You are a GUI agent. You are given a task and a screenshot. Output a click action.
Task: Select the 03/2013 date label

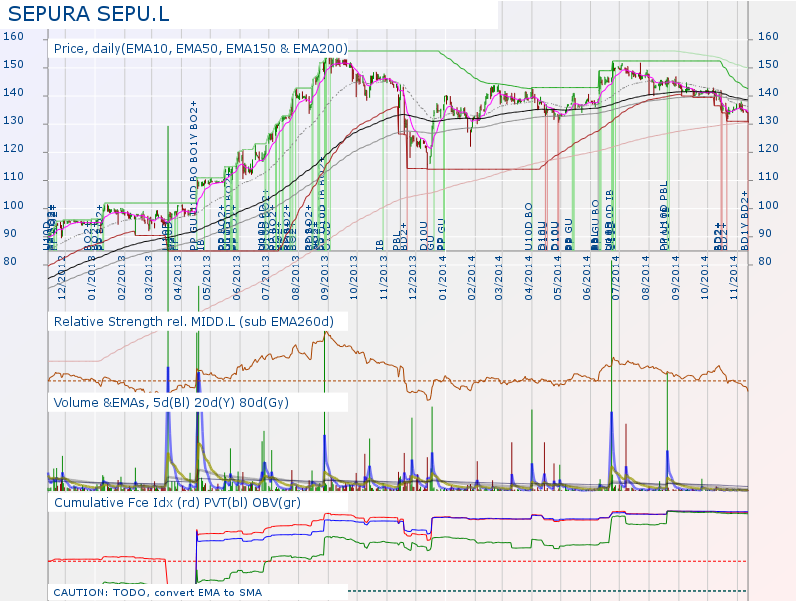coord(148,278)
